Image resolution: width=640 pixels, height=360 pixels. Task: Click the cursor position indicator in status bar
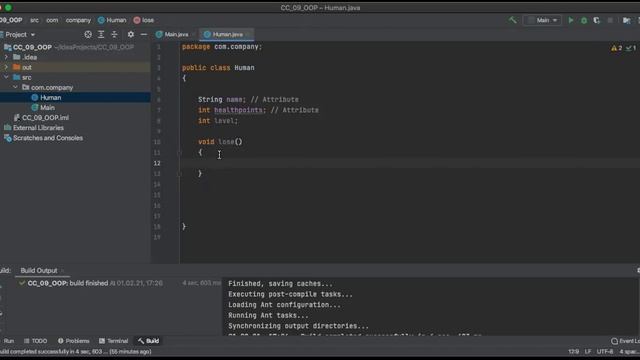pyautogui.click(x=573, y=351)
